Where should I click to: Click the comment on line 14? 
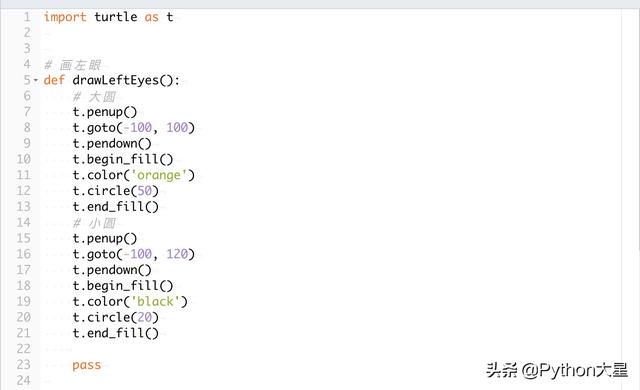pos(94,223)
